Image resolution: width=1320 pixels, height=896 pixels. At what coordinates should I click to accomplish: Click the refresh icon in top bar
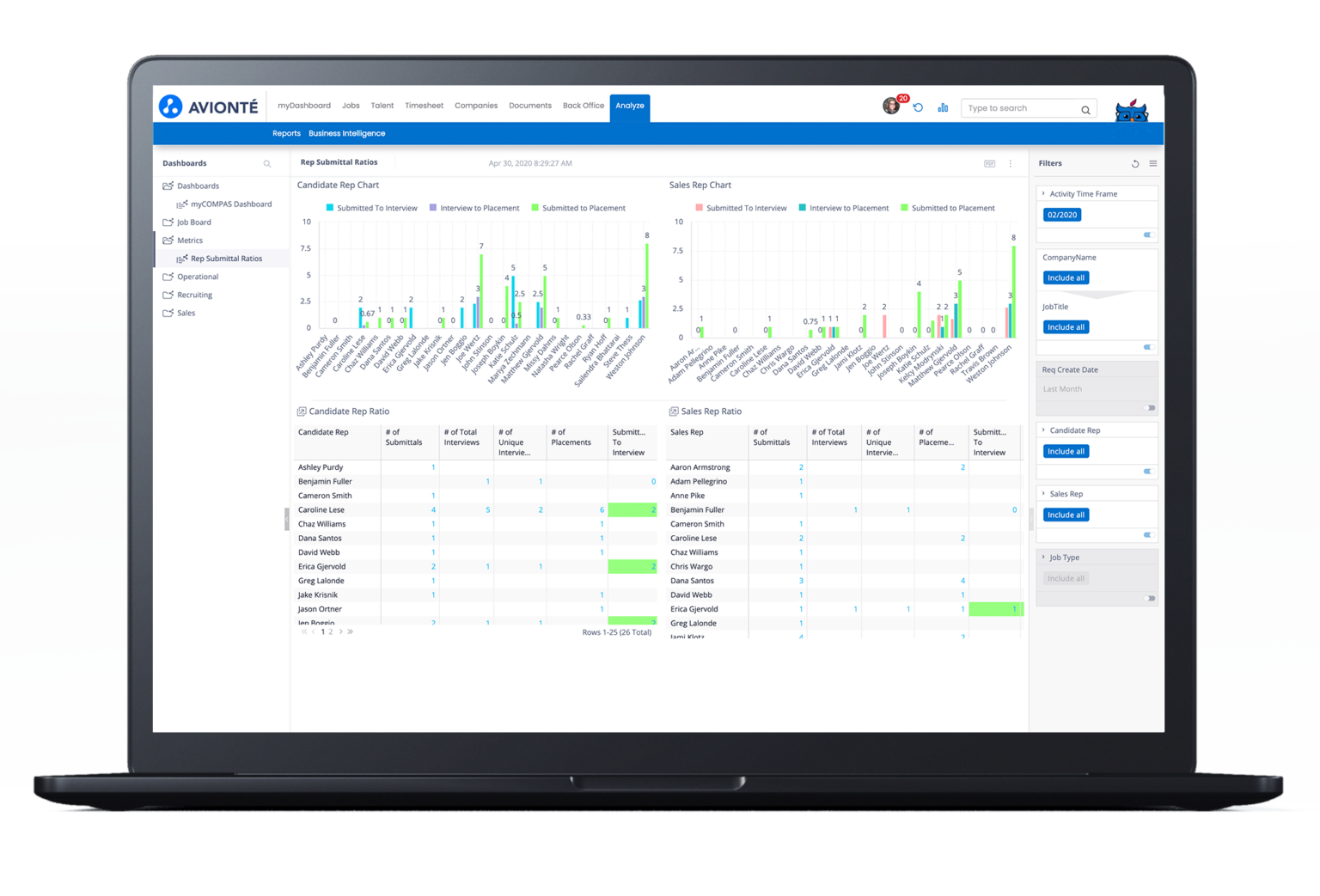tap(918, 107)
